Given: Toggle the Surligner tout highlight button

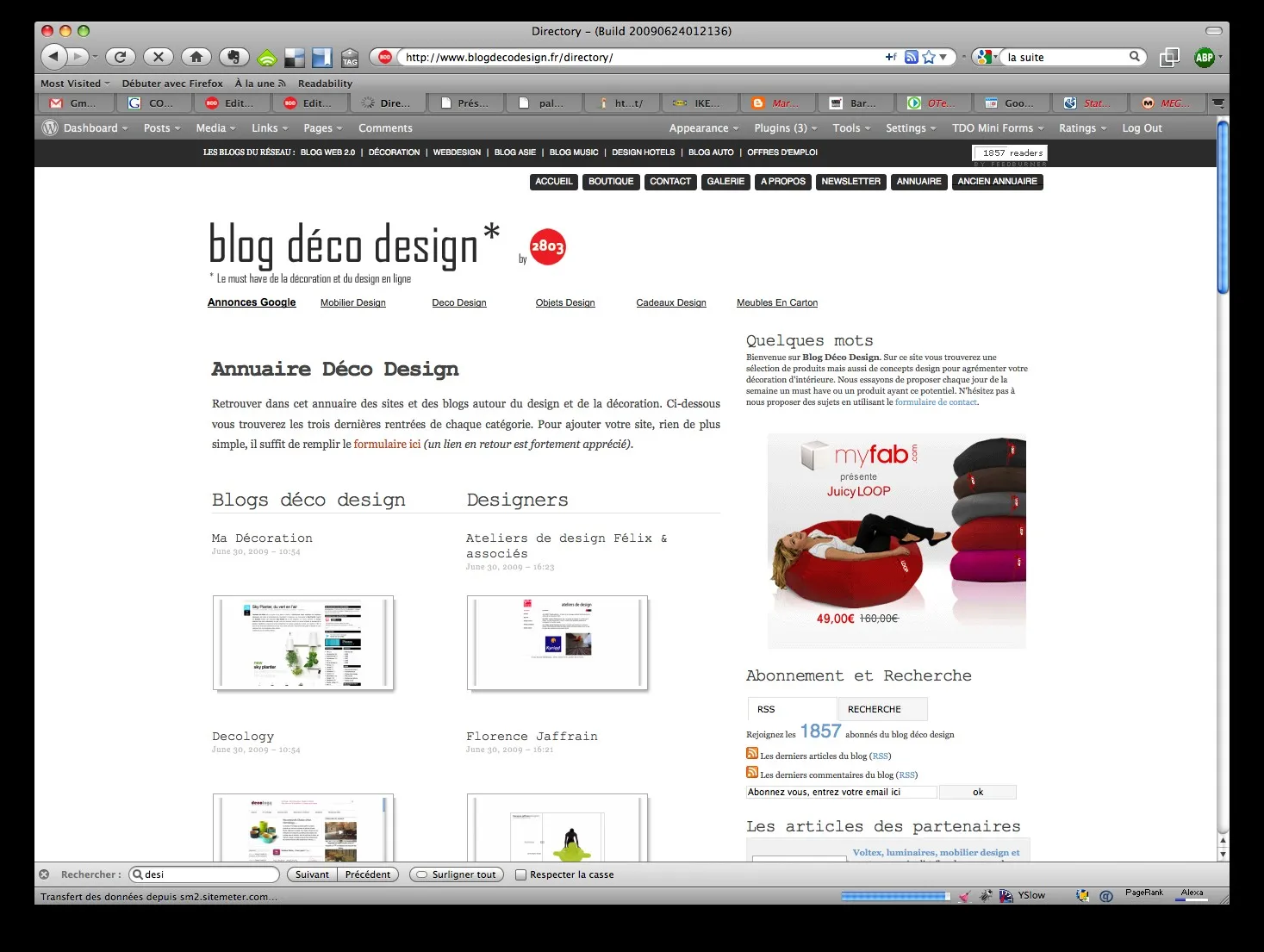Looking at the screenshot, I should pyautogui.click(x=457, y=874).
